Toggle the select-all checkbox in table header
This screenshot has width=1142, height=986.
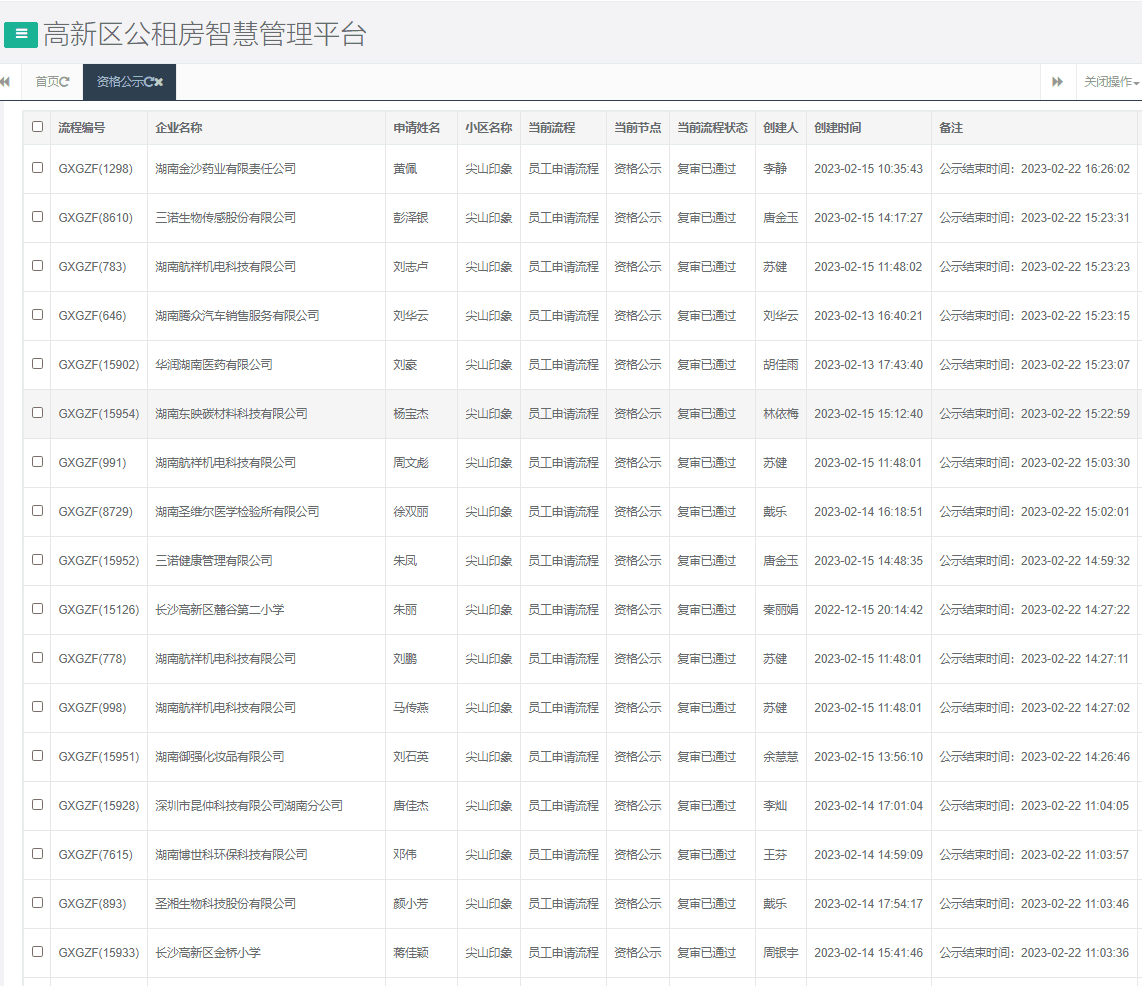38,127
